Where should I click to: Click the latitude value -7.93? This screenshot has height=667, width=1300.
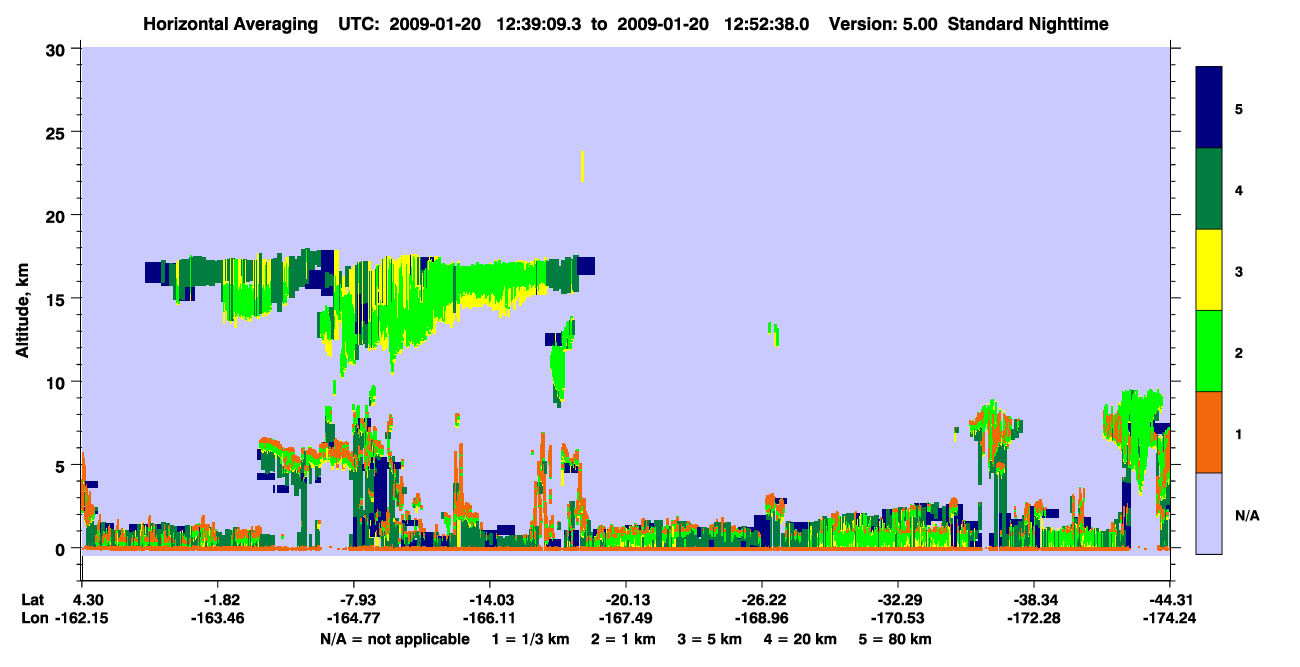[x=353, y=600]
